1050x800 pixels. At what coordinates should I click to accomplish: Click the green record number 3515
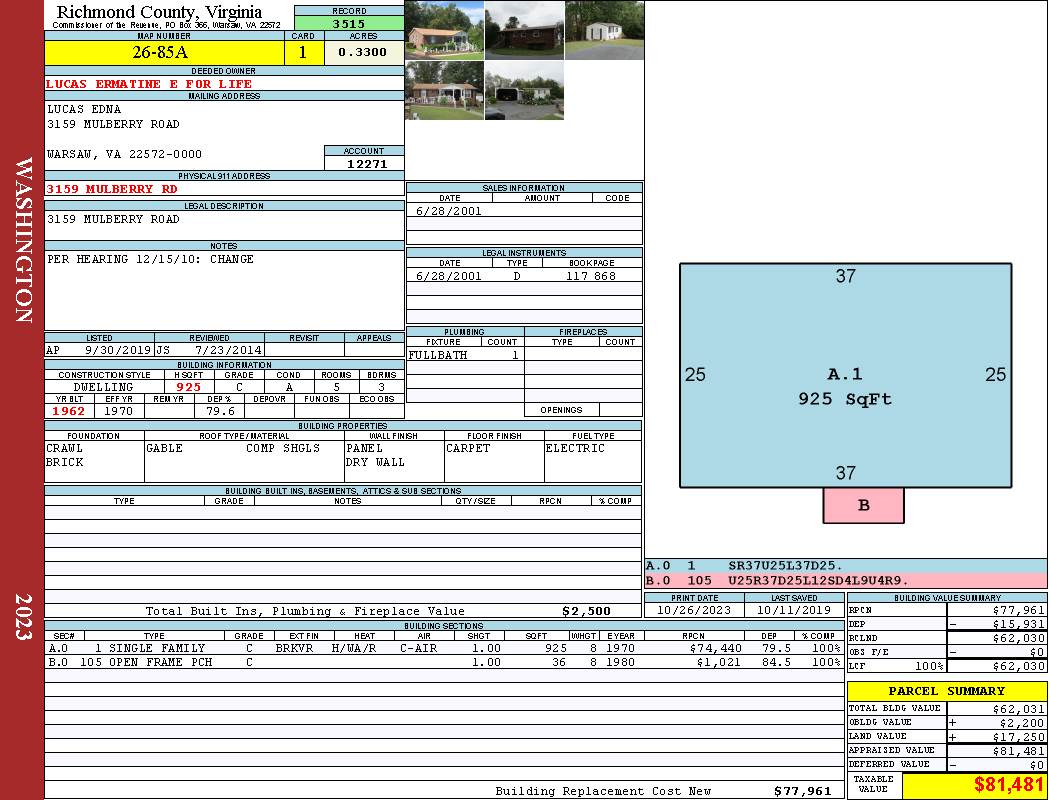tap(349, 24)
